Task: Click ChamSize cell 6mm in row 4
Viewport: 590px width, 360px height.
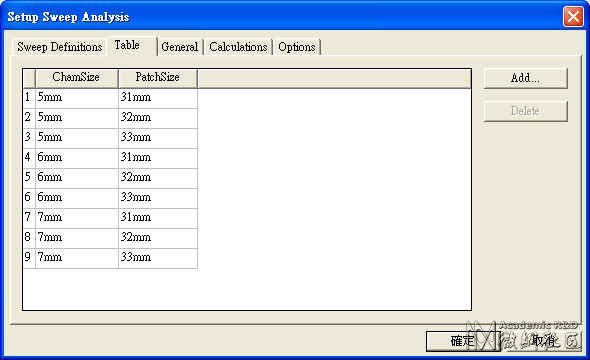Action: pyautogui.click(x=77, y=158)
